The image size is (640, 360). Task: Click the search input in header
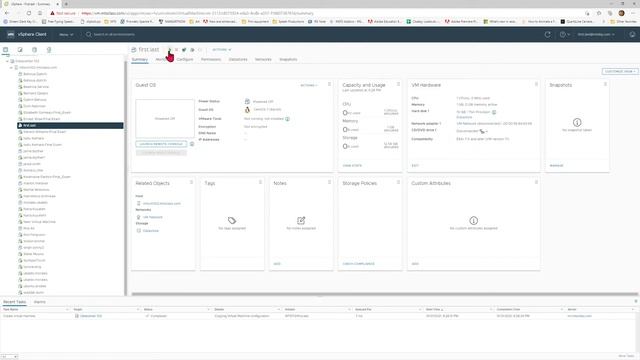coord(114,35)
